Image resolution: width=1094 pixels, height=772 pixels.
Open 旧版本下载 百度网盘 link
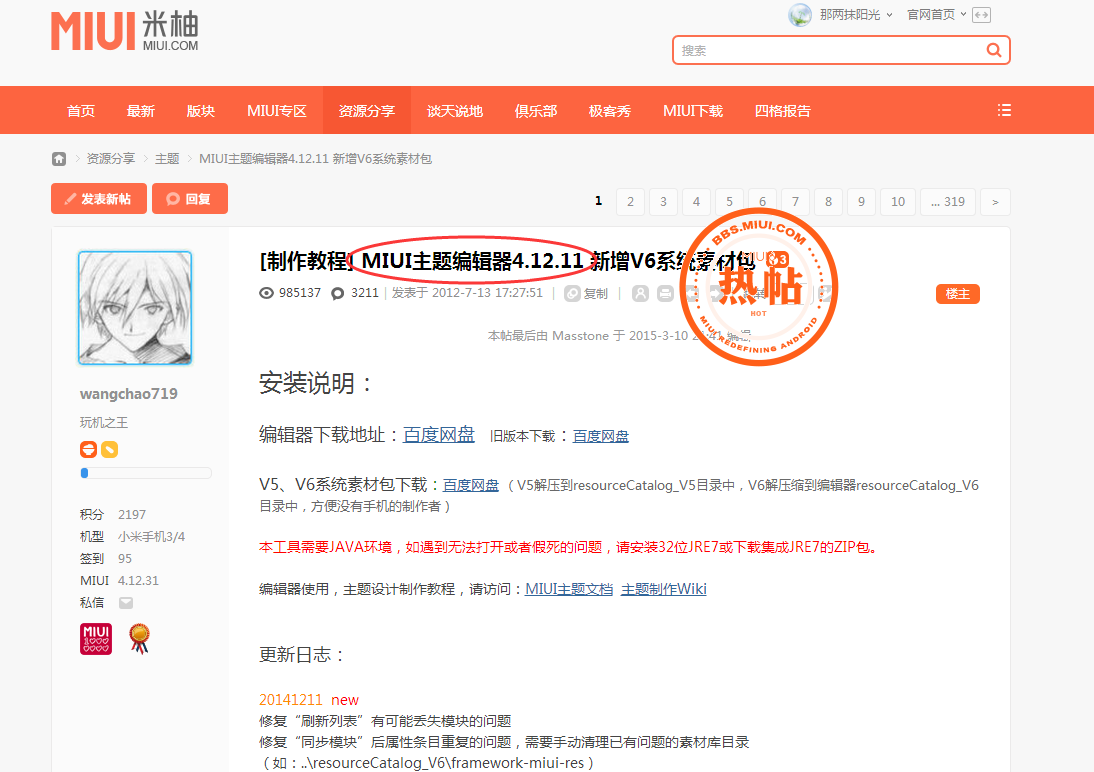pos(601,436)
